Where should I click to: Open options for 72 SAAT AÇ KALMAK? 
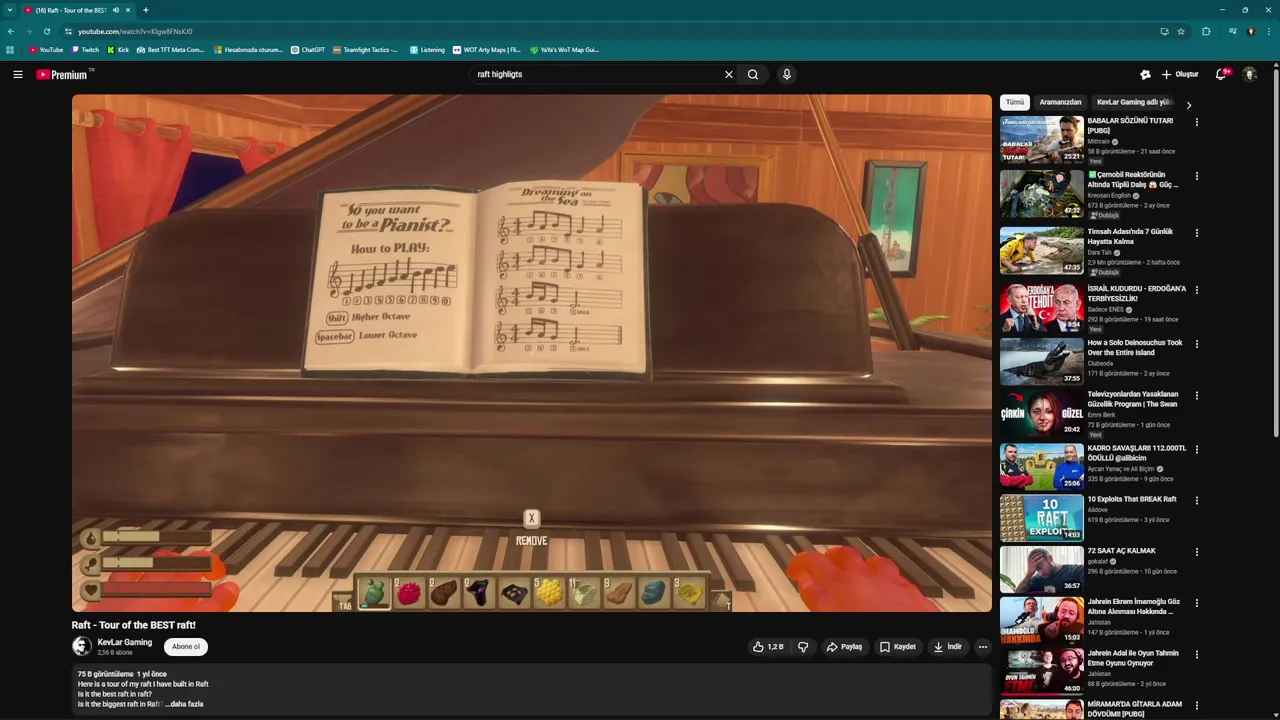pos(1197,552)
